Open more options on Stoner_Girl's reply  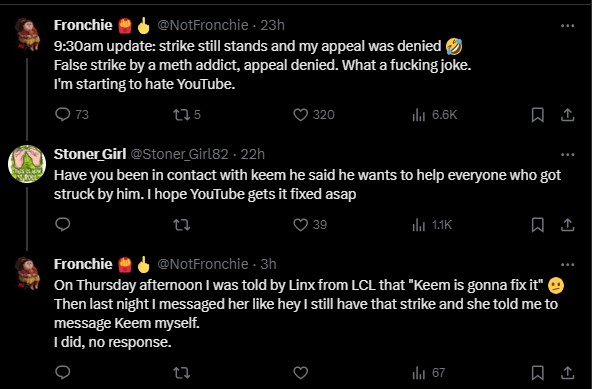(567, 154)
